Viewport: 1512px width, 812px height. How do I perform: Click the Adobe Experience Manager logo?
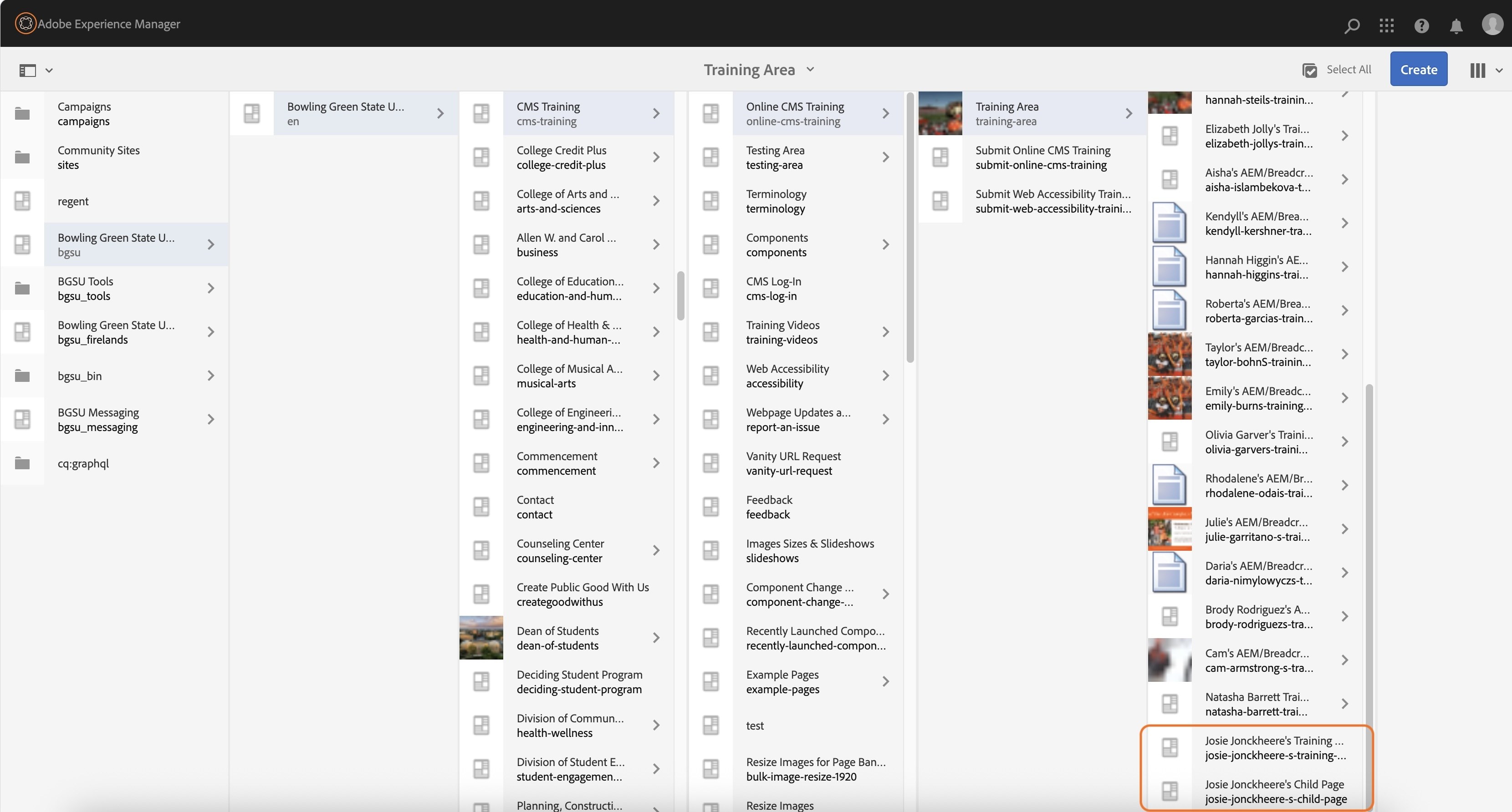pyautogui.click(x=25, y=24)
